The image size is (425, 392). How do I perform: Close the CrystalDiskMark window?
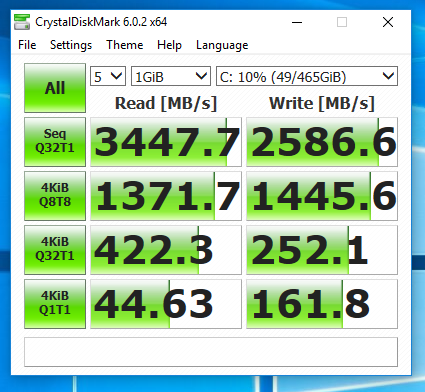pos(388,22)
